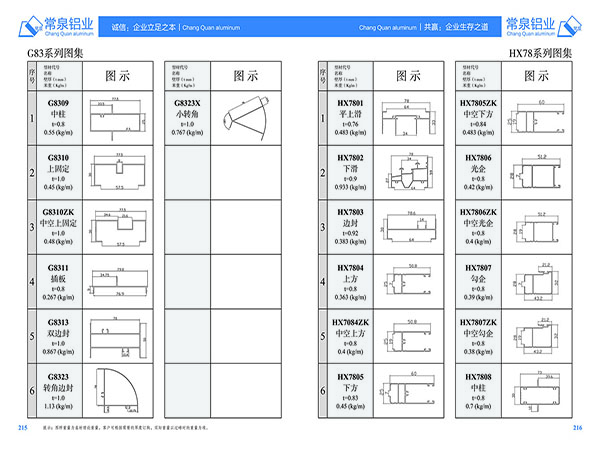Viewport: 600px width, 450px height.
Task: Click the name '平上滑' under HX7801
Action: [x=350, y=114]
